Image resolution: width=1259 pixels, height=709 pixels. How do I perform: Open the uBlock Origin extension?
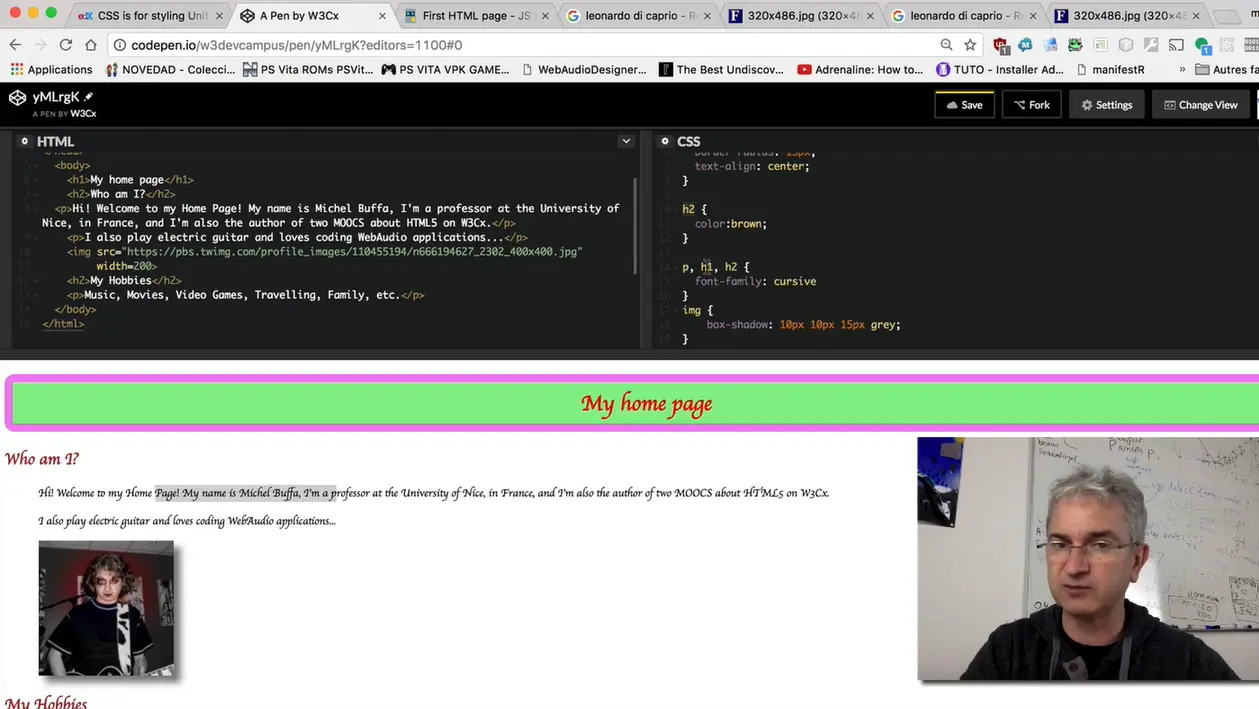(x=1001, y=45)
